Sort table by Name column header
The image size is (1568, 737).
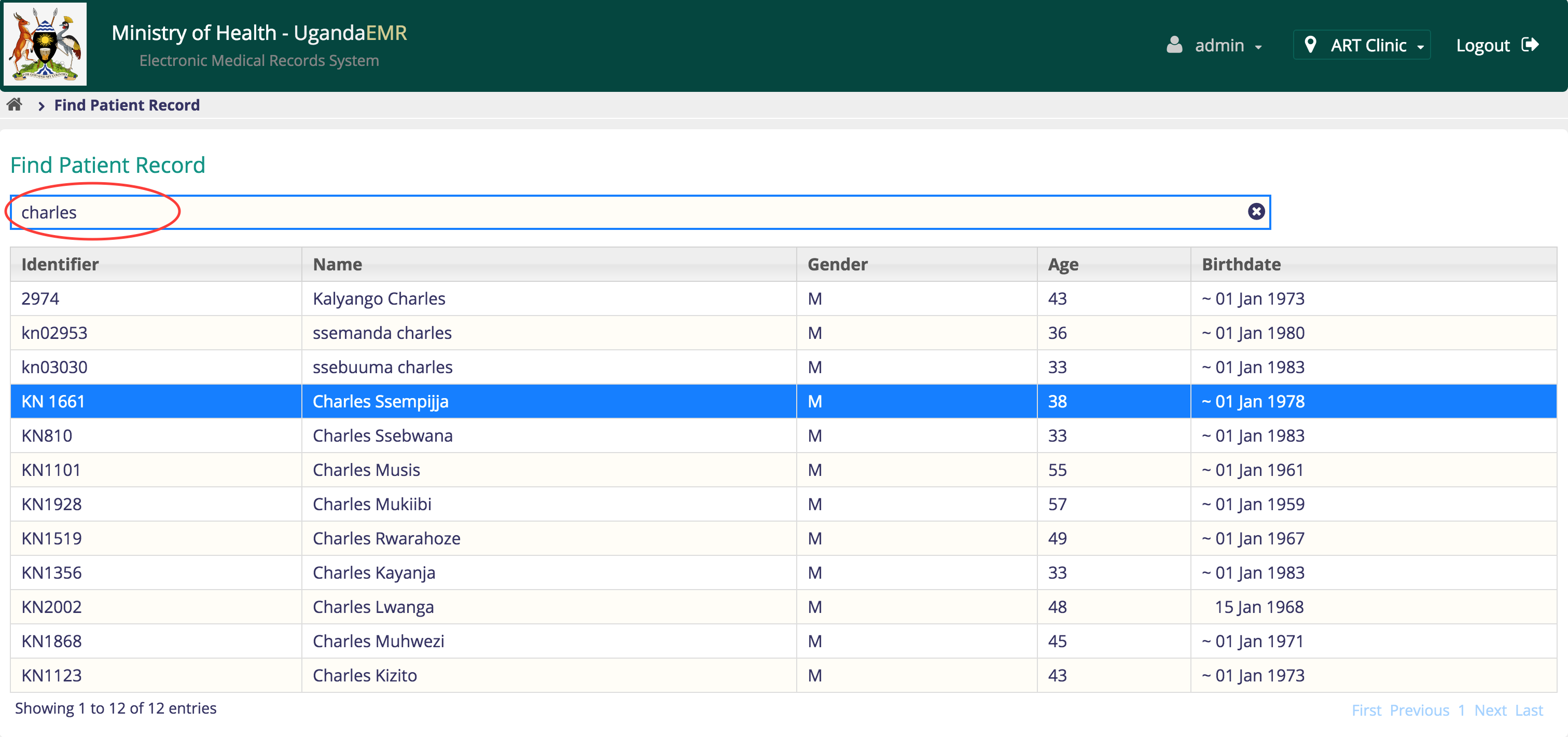point(337,264)
